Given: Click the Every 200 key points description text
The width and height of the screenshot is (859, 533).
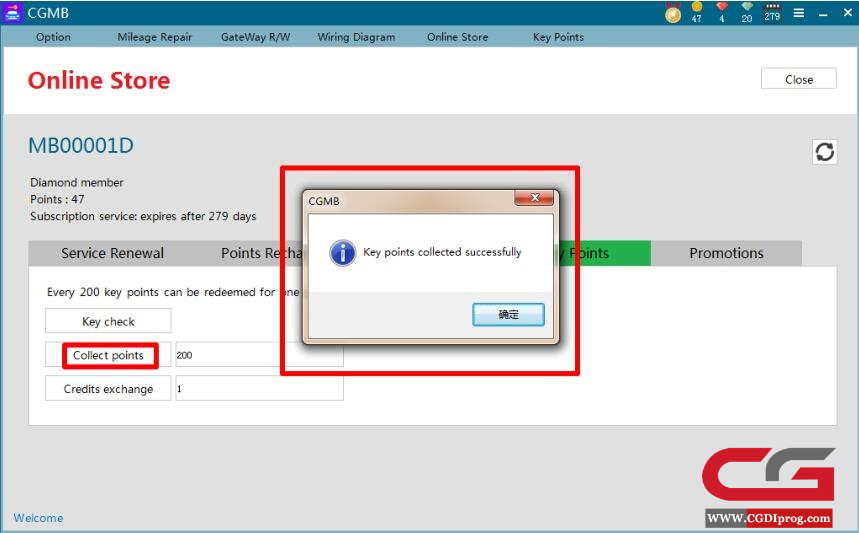Looking at the screenshot, I should click(x=173, y=292).
